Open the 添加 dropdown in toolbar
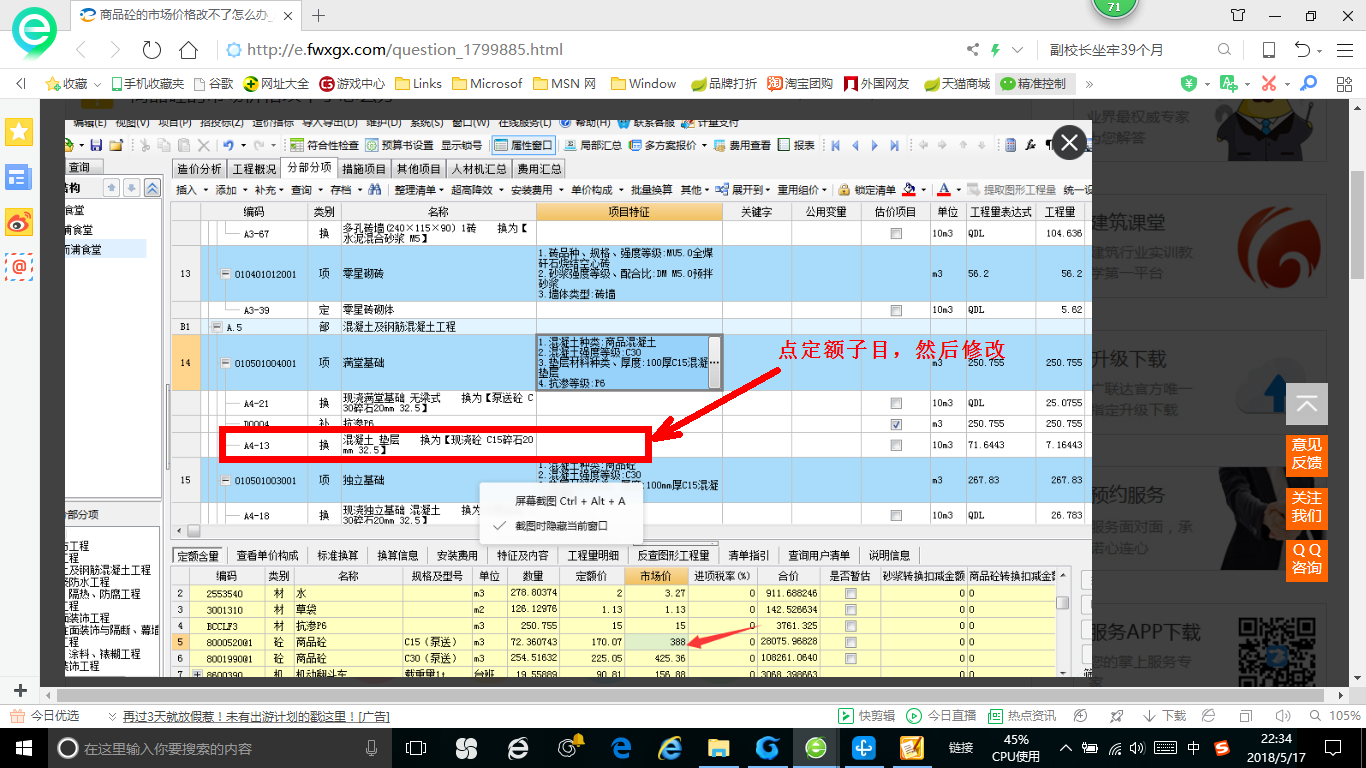The width and height of the screenshot is (1366, 768). (230, 189)
